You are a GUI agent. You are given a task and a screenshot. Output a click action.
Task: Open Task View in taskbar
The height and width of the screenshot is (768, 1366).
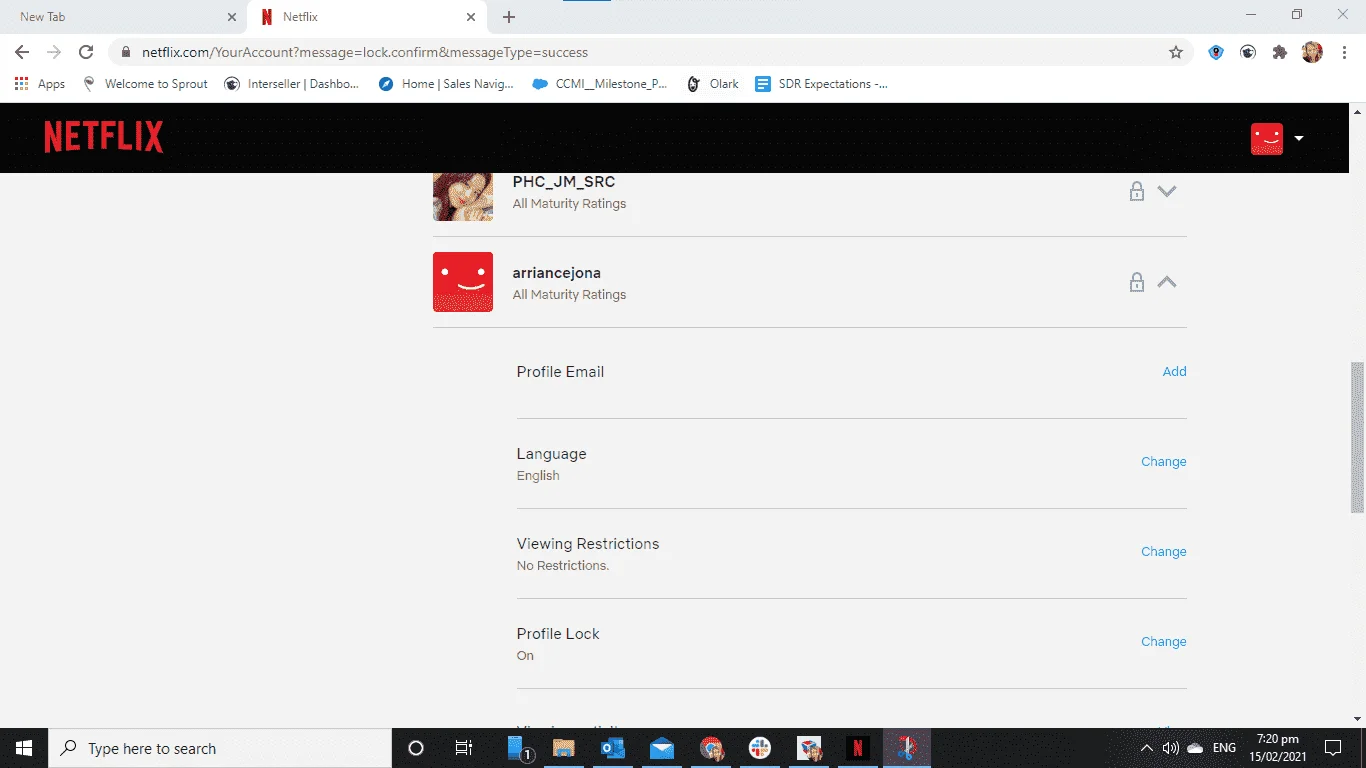(x=464, y=748)
